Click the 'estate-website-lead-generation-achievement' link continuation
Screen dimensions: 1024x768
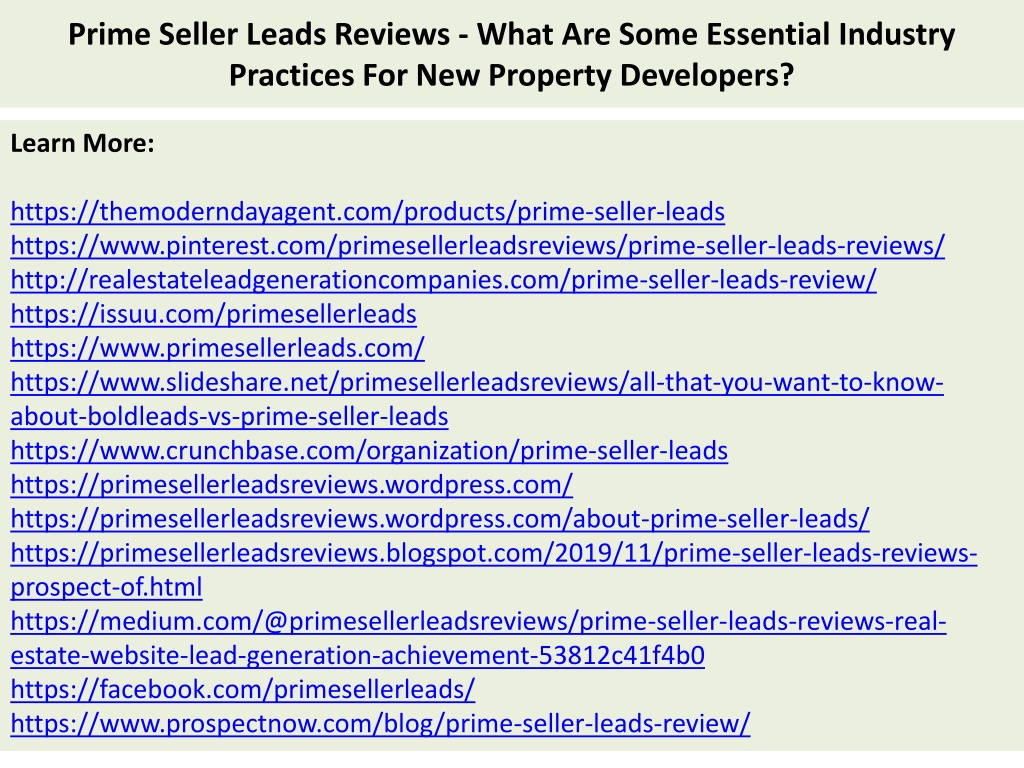[357, 655]
